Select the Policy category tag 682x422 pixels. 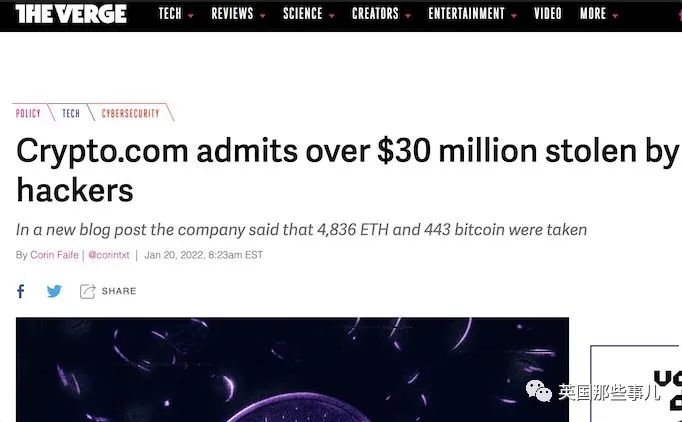pos(28,114)
